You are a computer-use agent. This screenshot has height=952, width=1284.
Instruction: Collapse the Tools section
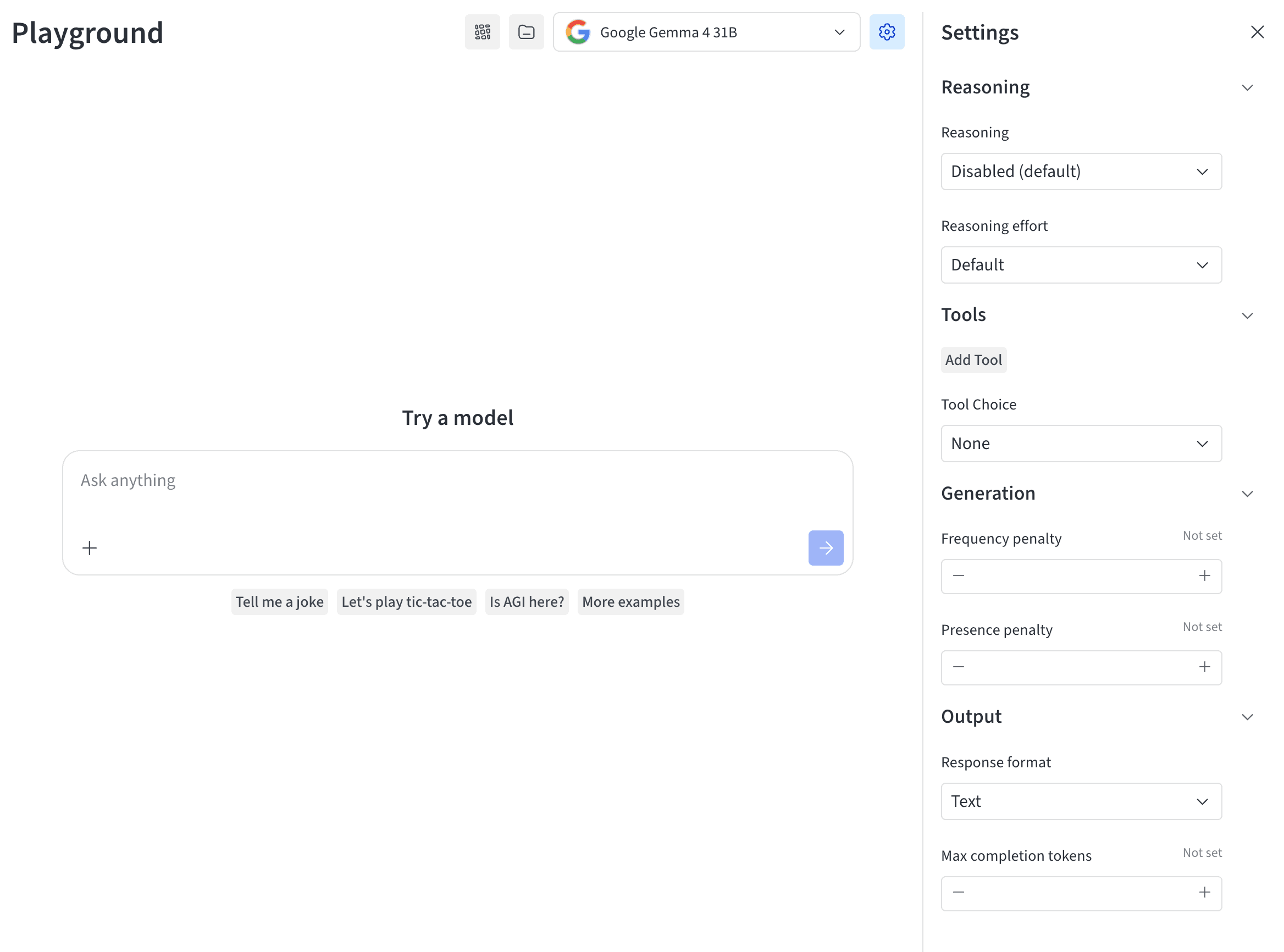click(1247, 315)
